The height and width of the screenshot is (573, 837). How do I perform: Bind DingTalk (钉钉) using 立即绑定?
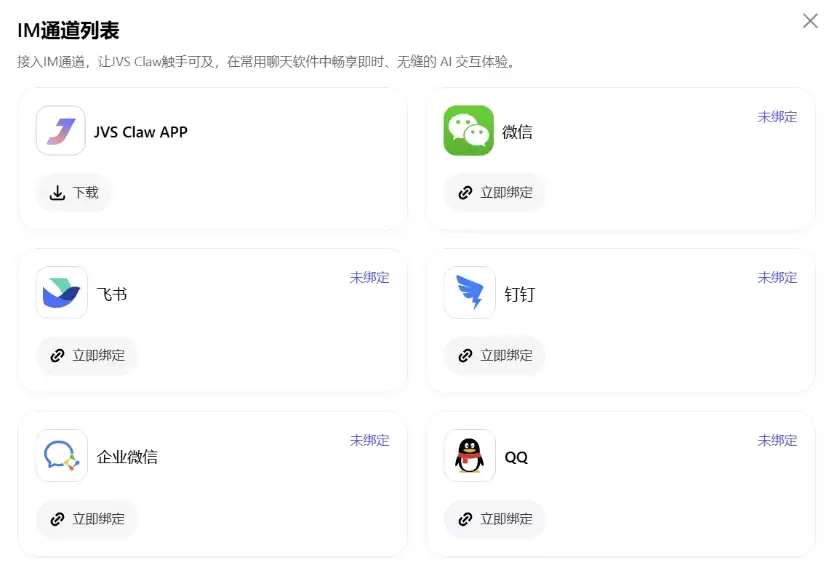pos(495,356)
